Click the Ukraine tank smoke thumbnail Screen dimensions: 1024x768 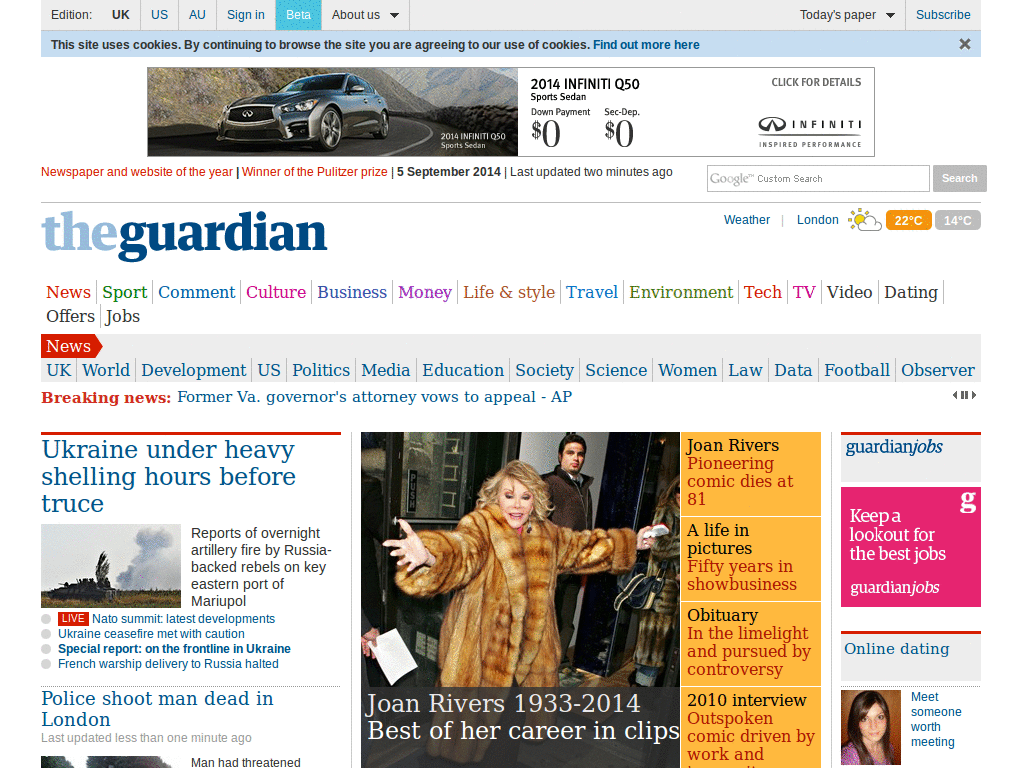click(x=111, y=566)
